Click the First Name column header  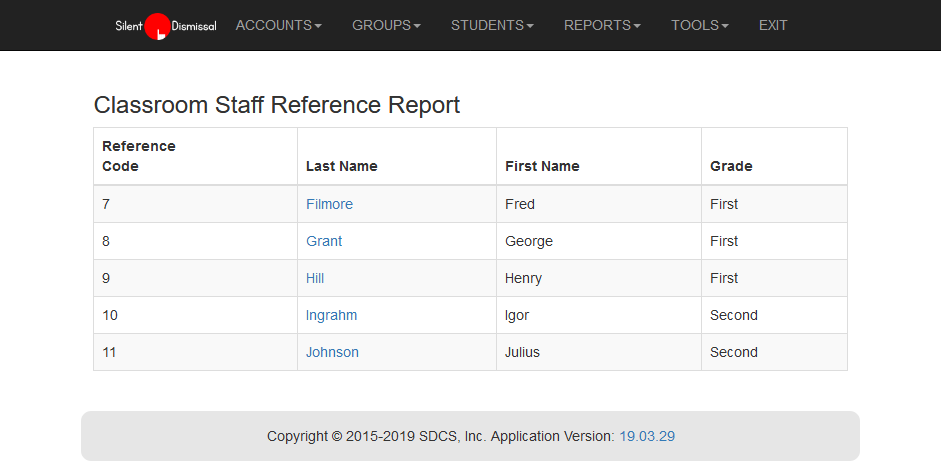(542, 166)
